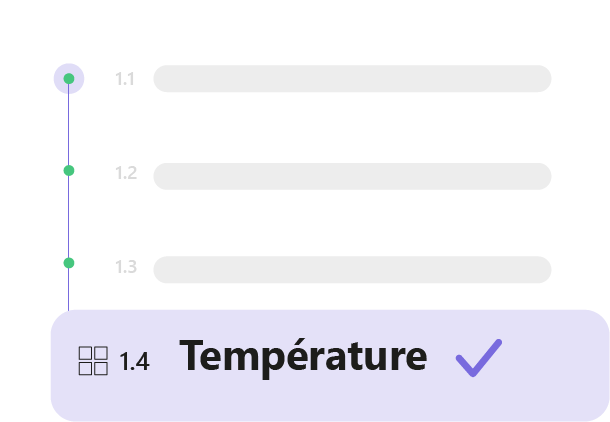Image resolution: width=610 pixels, height=422 pixels.
Task: Click the purple checkmark next to Température
Action: pos(479,357)
